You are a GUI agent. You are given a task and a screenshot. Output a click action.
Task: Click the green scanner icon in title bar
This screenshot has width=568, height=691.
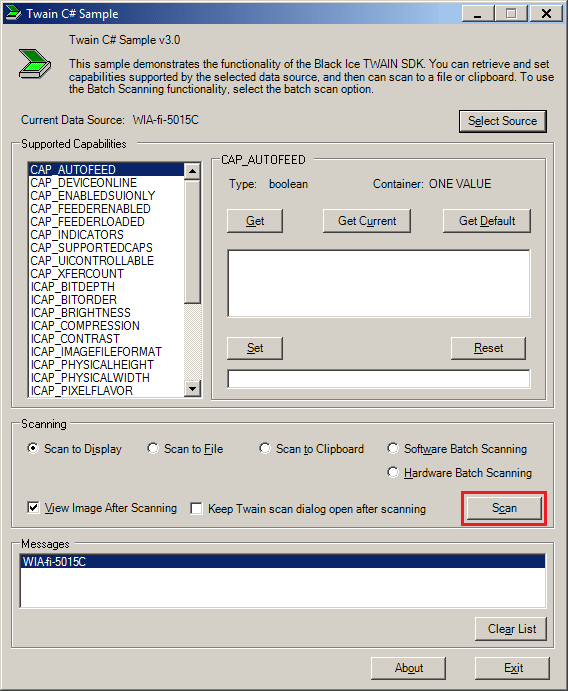point(13,13)
